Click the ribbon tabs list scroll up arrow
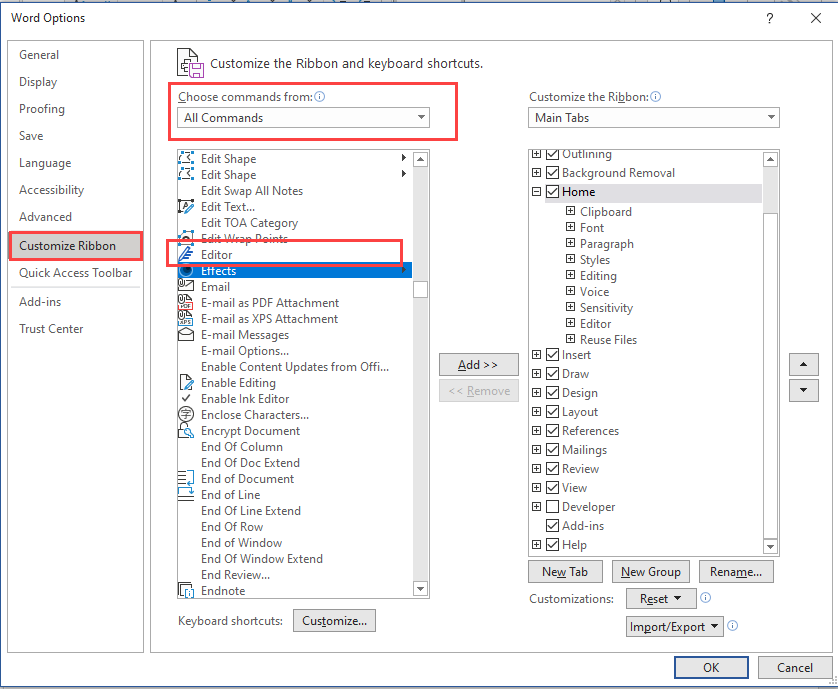 [x=770, y=159]
